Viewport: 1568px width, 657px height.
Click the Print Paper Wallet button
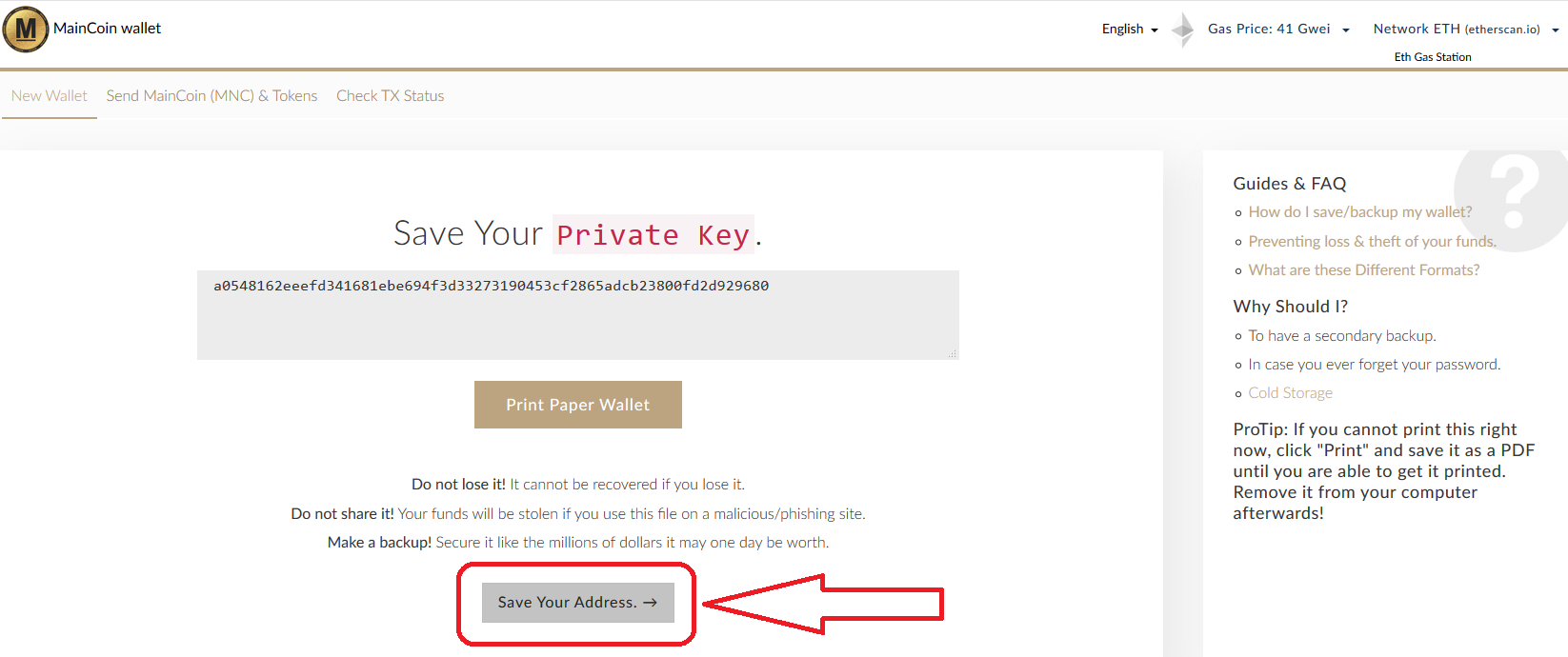click(x=578, y=405)
